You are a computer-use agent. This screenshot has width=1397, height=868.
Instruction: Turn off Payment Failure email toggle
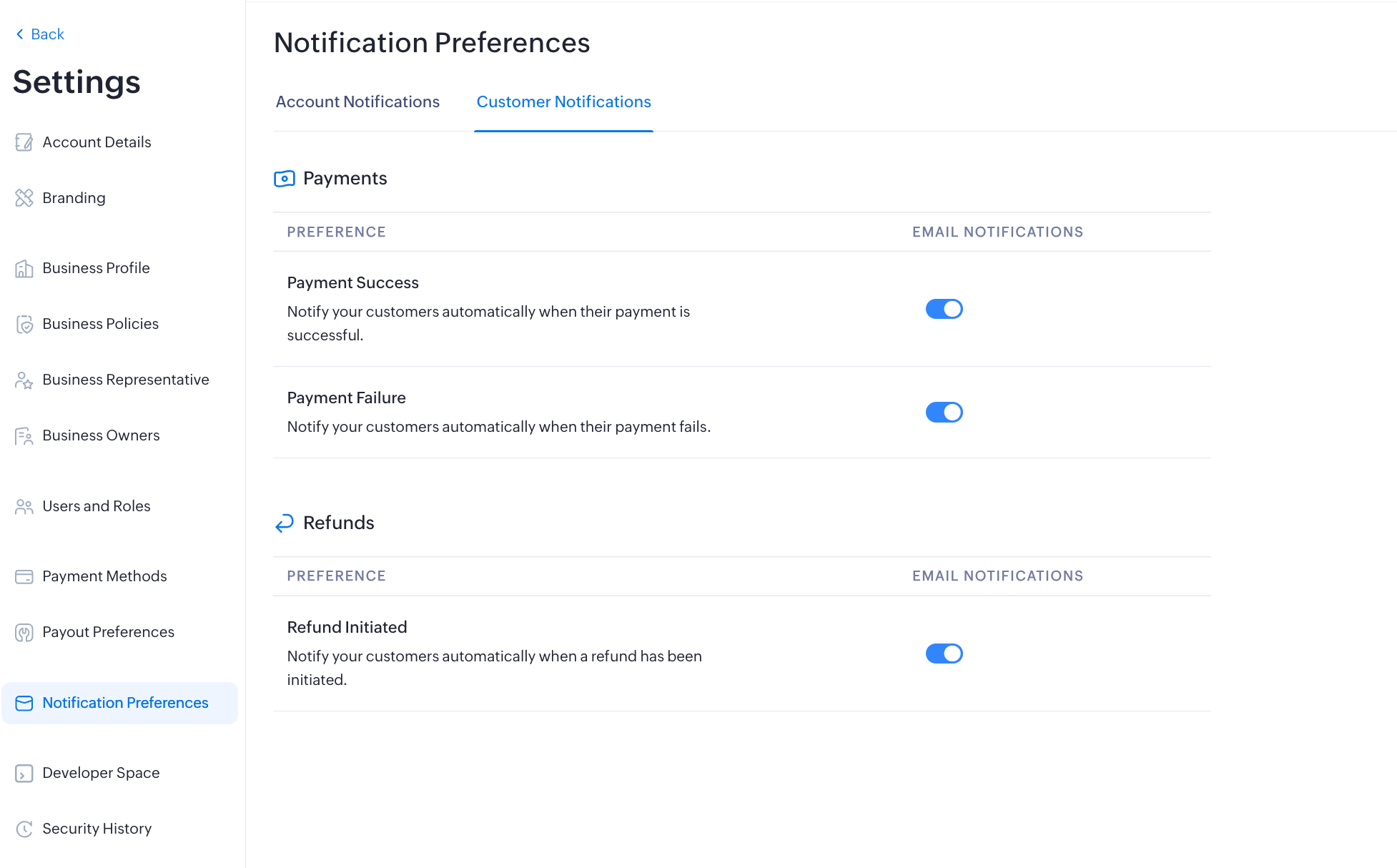(x=944, y=412)
